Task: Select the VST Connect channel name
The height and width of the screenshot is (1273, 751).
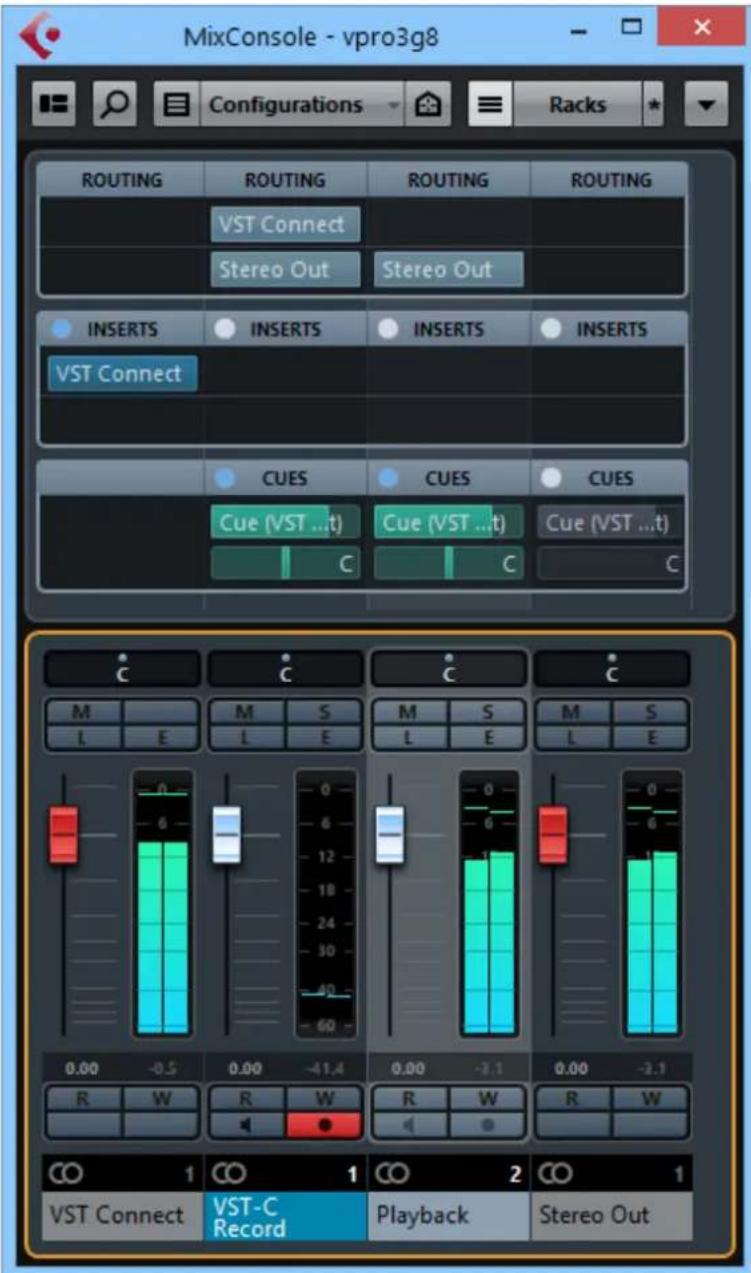Action: [x=122, y=1216]
